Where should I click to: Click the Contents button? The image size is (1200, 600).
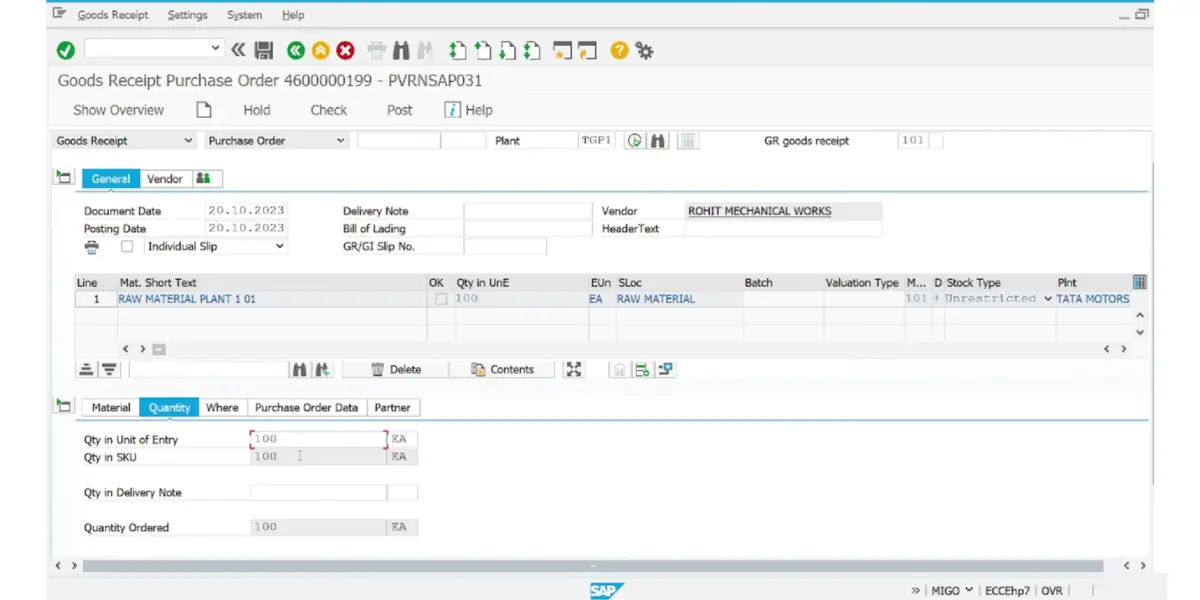point(502,369)
